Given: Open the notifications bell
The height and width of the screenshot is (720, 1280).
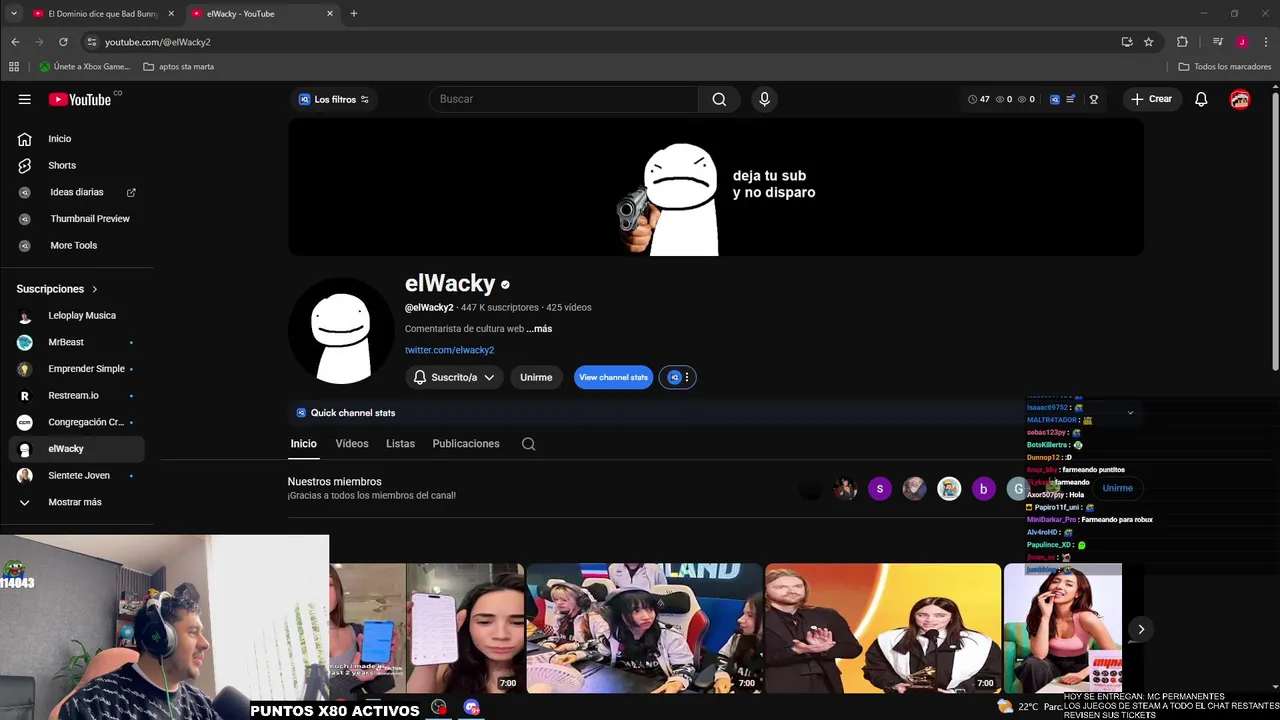Looking at the screenshot, I should click(1201, 99).
